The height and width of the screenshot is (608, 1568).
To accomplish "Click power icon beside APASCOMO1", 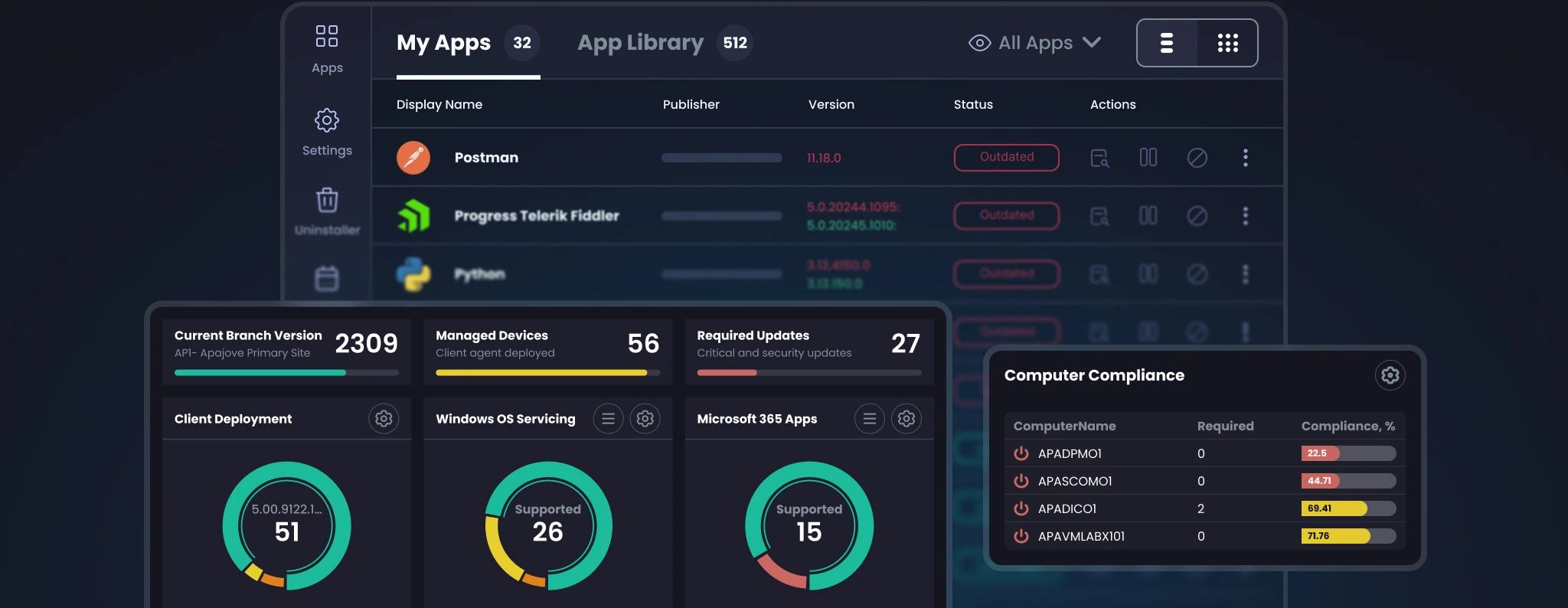I will tap(1021, 481).
